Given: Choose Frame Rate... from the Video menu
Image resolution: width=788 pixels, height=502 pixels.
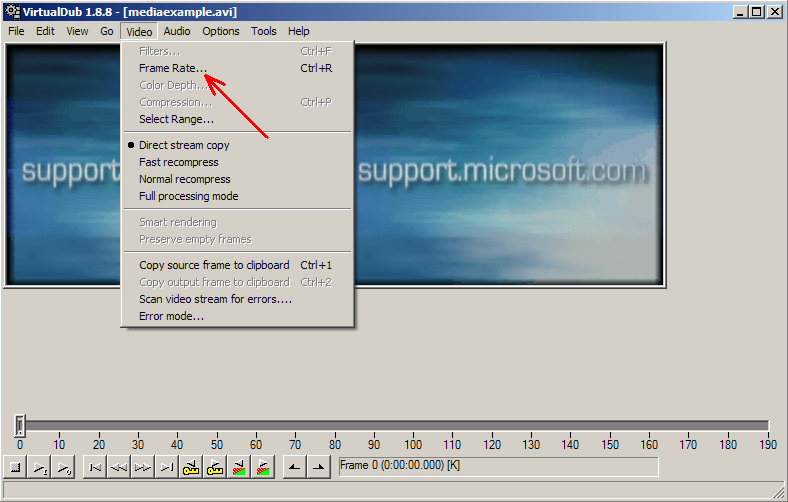Looking at the screenshot, I should [237, 68].
